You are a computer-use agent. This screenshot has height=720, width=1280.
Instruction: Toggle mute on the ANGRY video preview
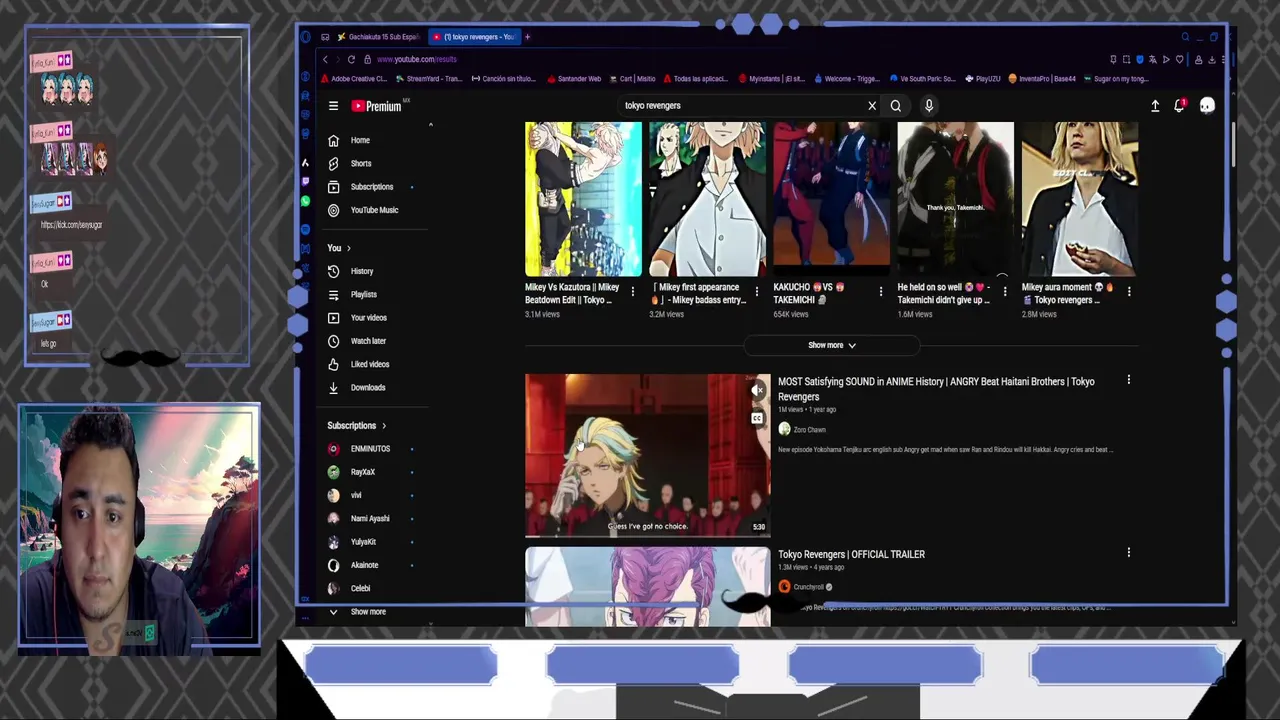click(x=757, y=390)
